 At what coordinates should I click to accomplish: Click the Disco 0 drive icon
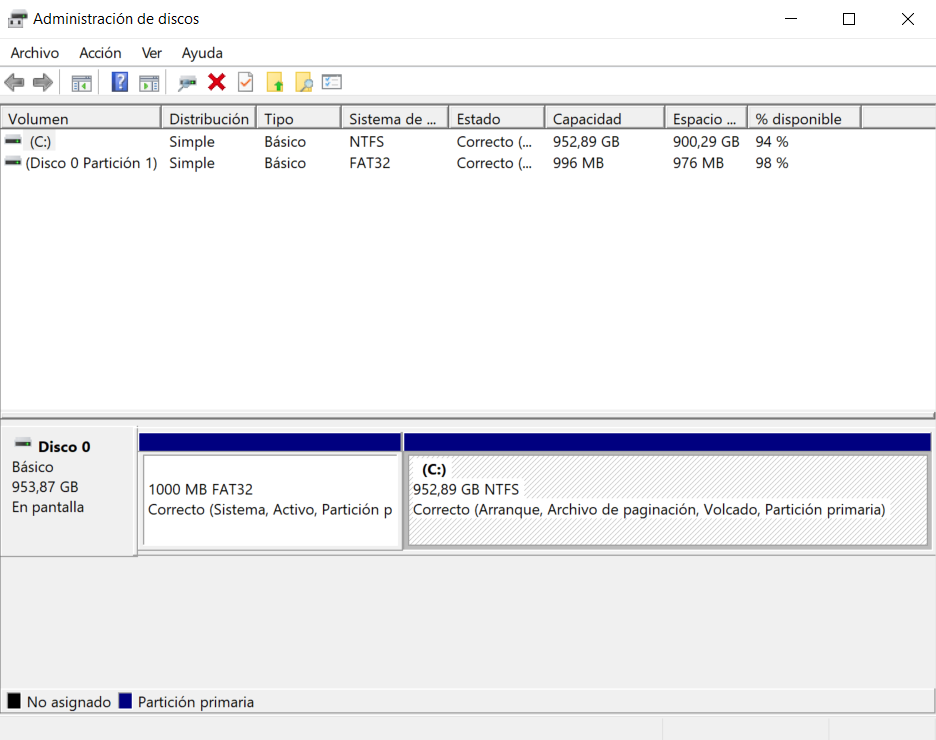click(23, 443)
